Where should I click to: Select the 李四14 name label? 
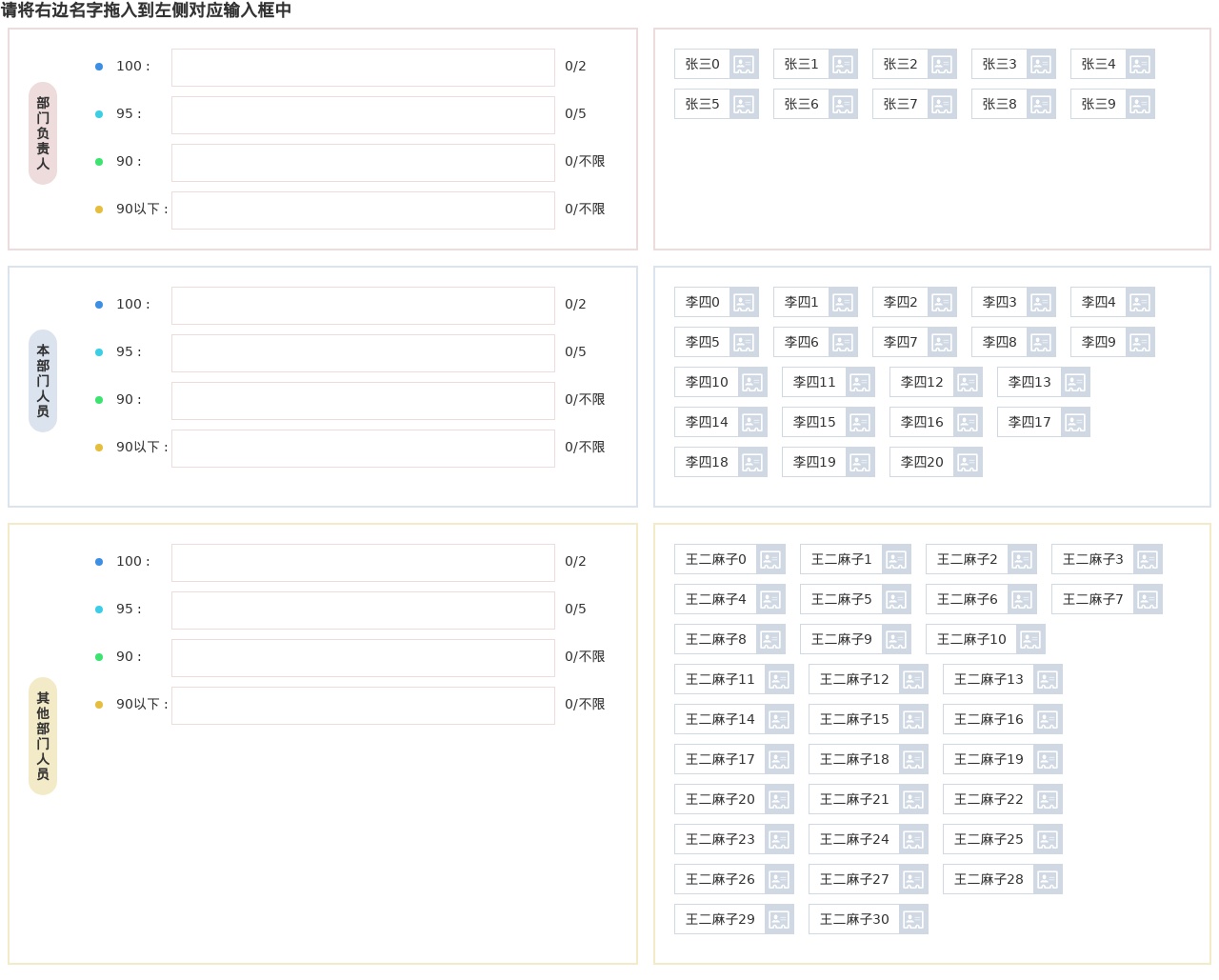pyautogui.click(x=707, y=423)
